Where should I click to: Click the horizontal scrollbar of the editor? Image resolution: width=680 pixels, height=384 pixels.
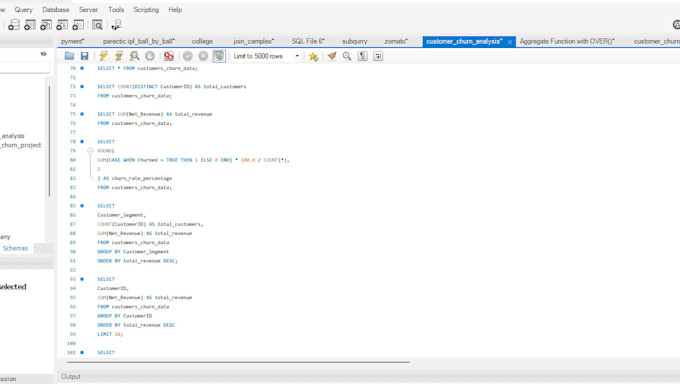tap(239, 361)
